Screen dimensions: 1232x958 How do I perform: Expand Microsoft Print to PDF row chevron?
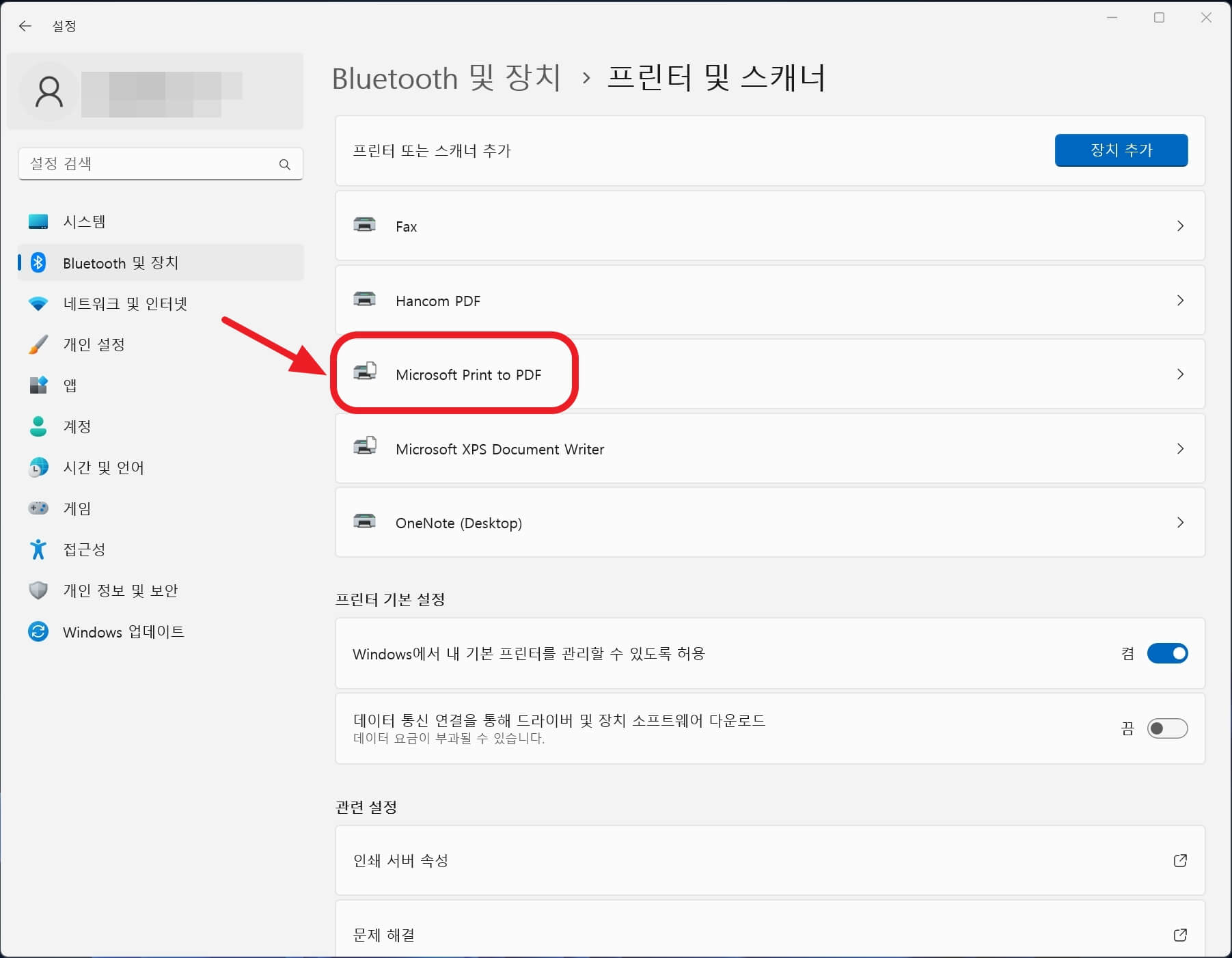point(1180,374)
